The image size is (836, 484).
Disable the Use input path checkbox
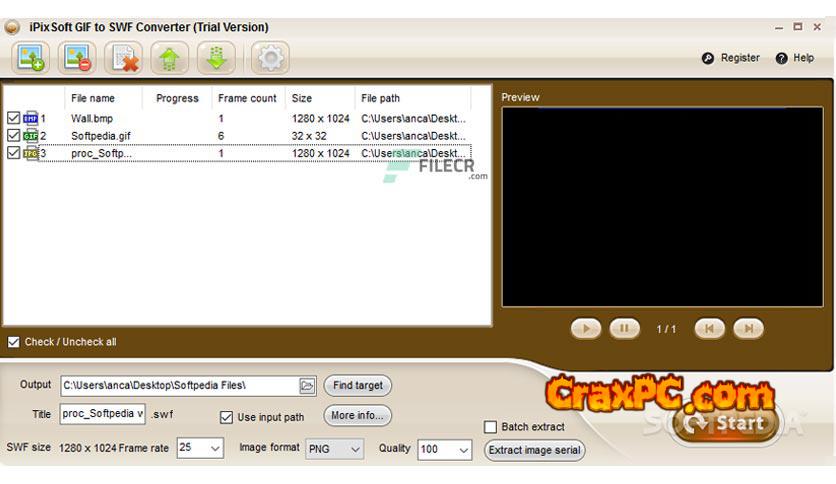pos(226,417)
